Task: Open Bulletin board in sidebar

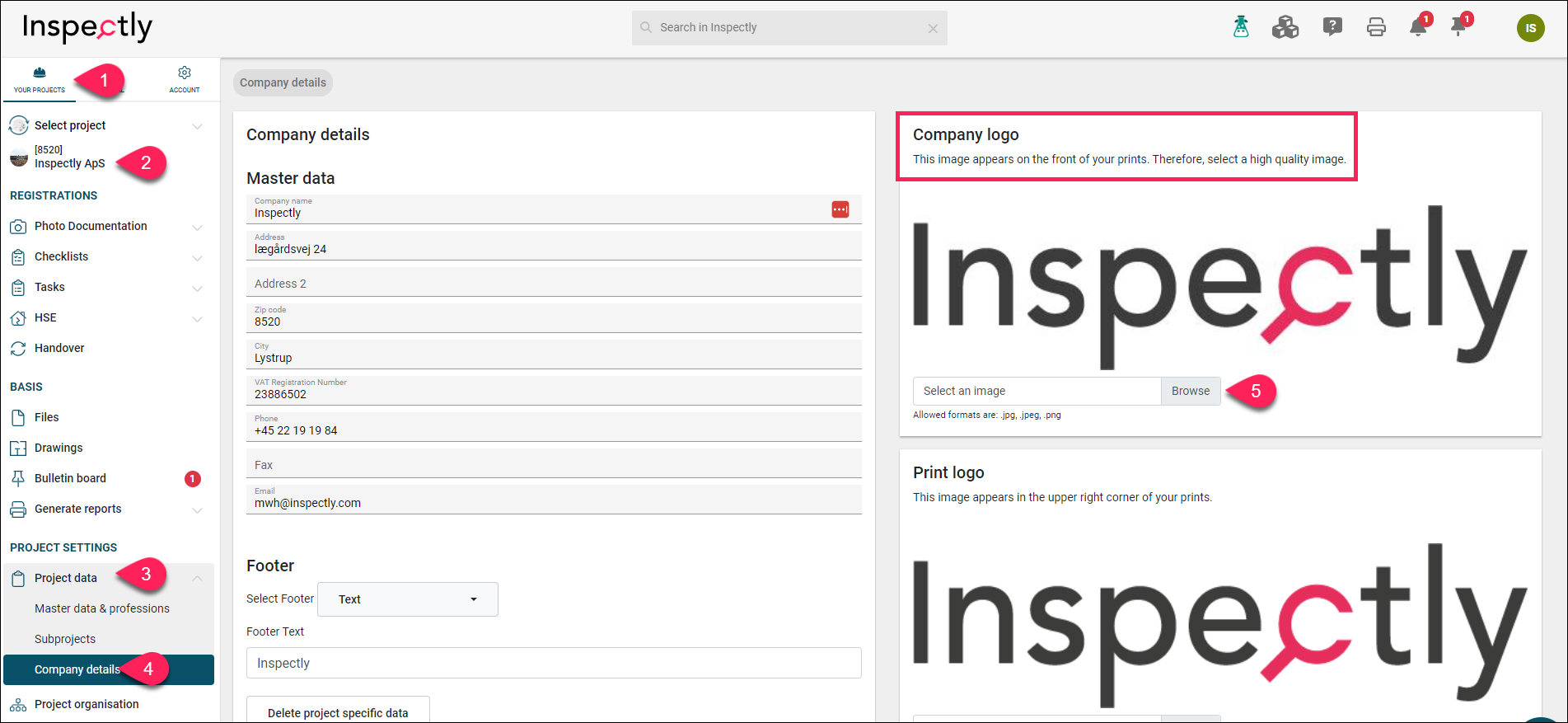Action: [70, 478]
